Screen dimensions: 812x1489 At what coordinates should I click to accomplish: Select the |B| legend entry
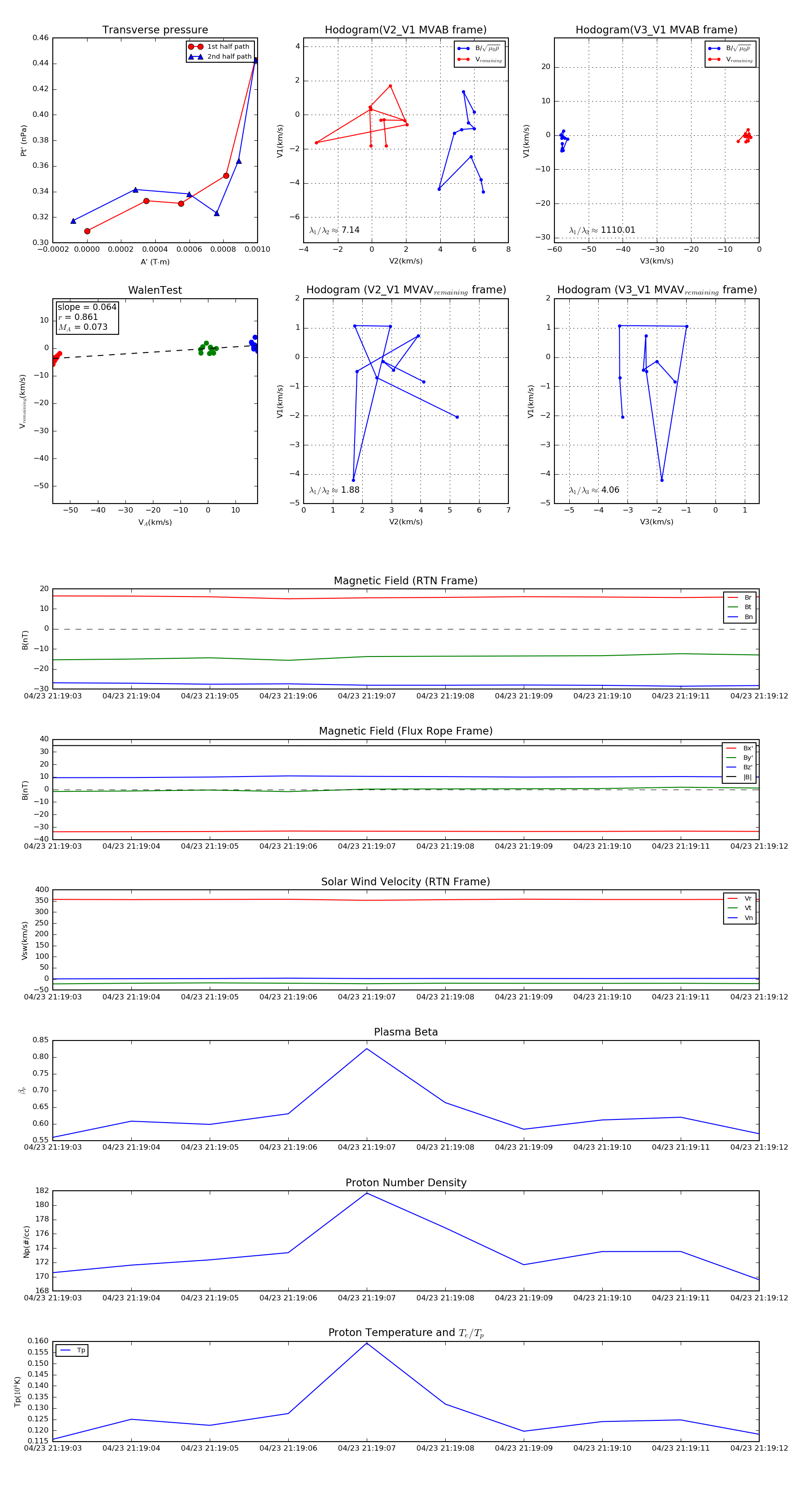(739, 777)
